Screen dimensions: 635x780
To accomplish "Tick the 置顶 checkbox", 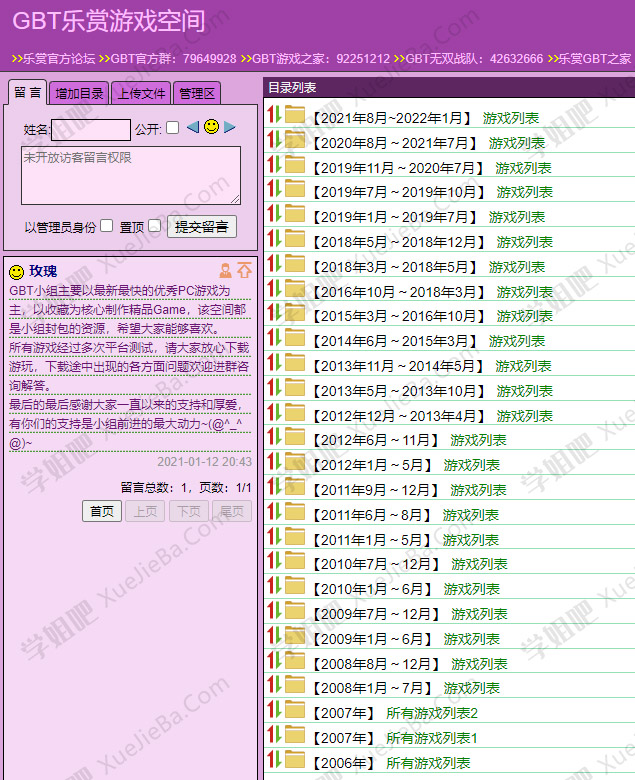I will click(x=155, y=226).
